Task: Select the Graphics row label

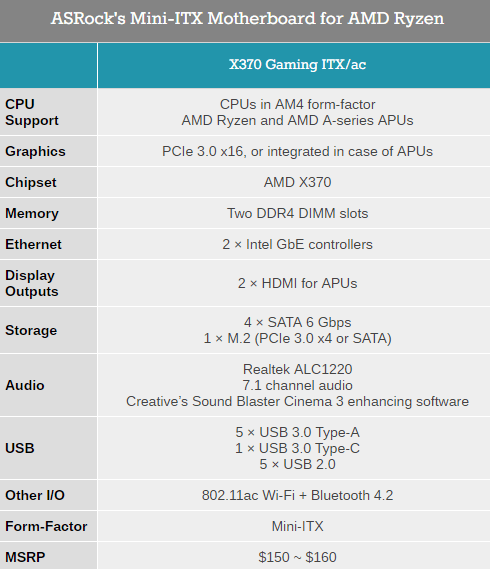Action: tap(35, 151)
